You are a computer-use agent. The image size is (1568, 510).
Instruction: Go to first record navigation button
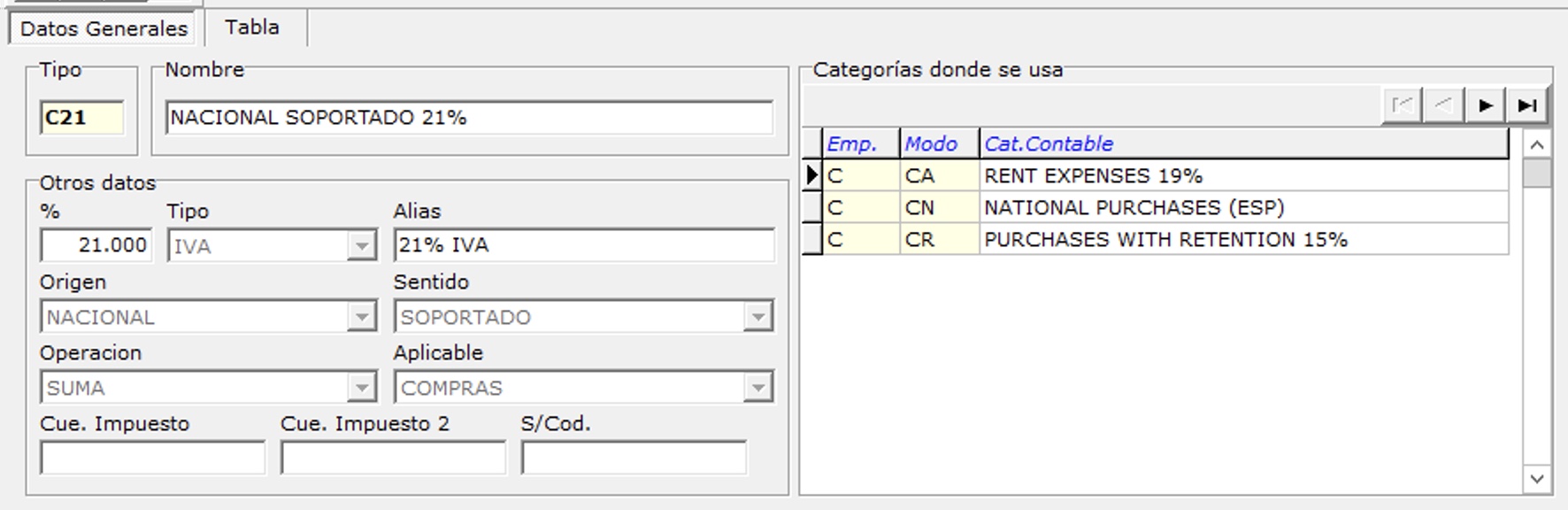1403,105
